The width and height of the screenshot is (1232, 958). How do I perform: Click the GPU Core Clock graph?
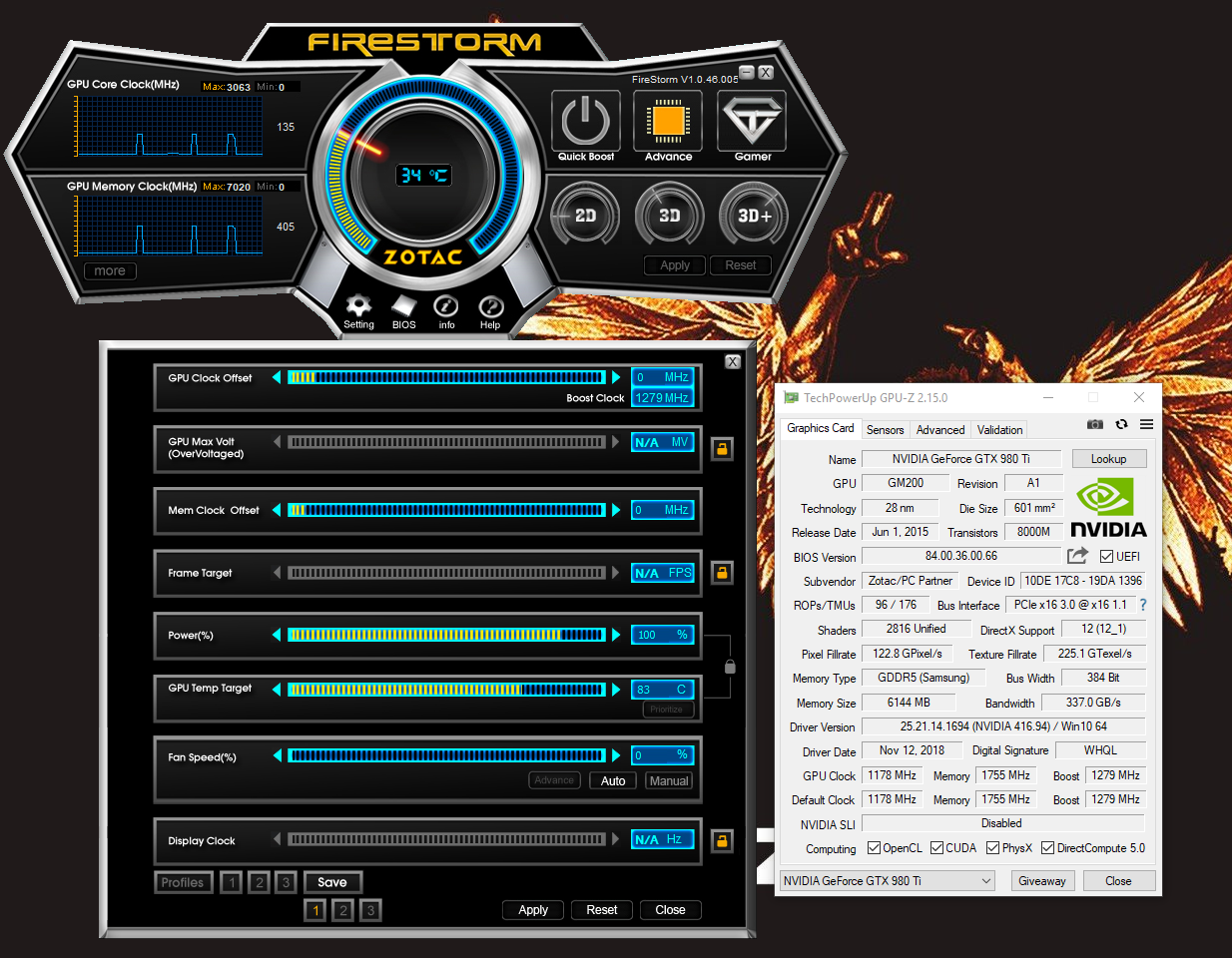(x=170, y=126)
